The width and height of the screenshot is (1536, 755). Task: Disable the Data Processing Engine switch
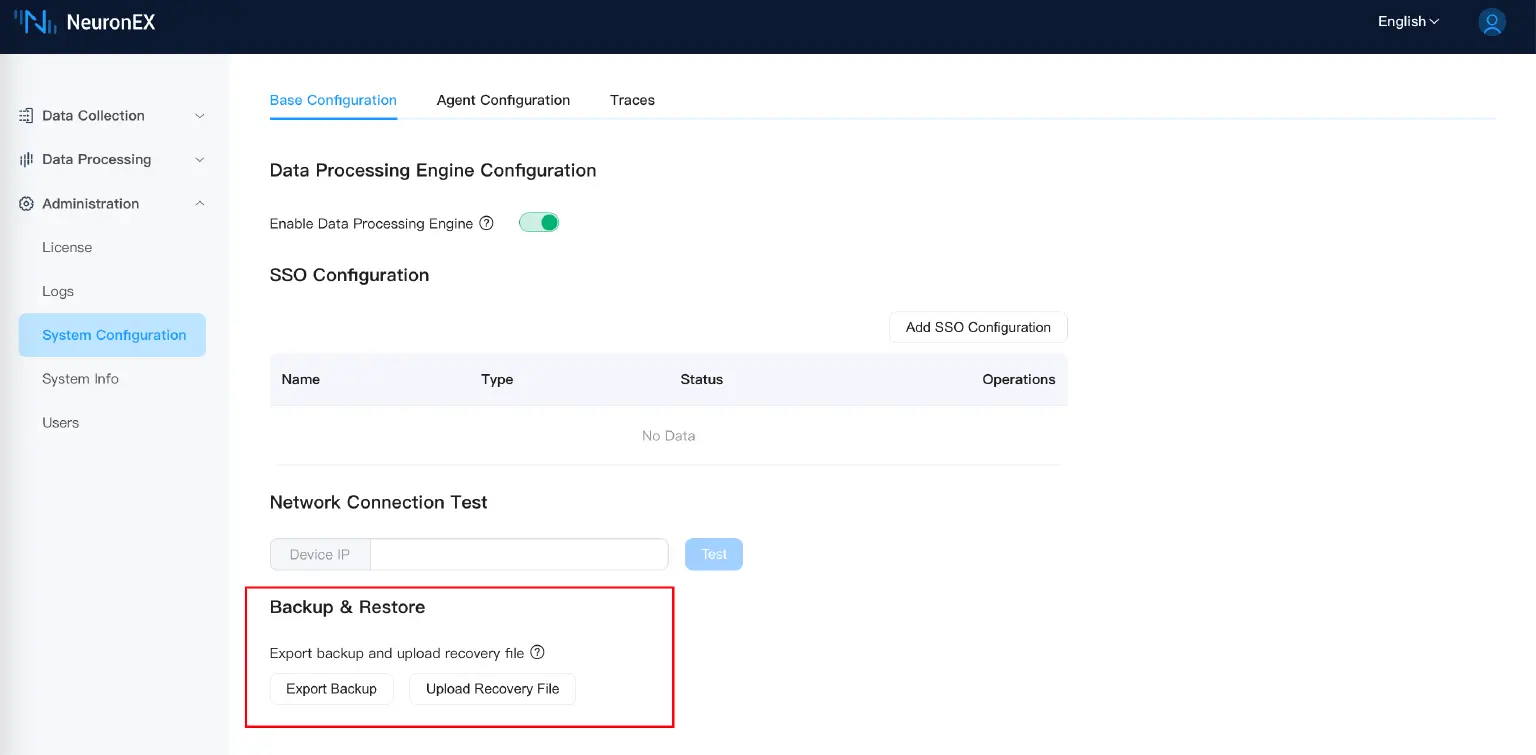click(x=538, y=223)
